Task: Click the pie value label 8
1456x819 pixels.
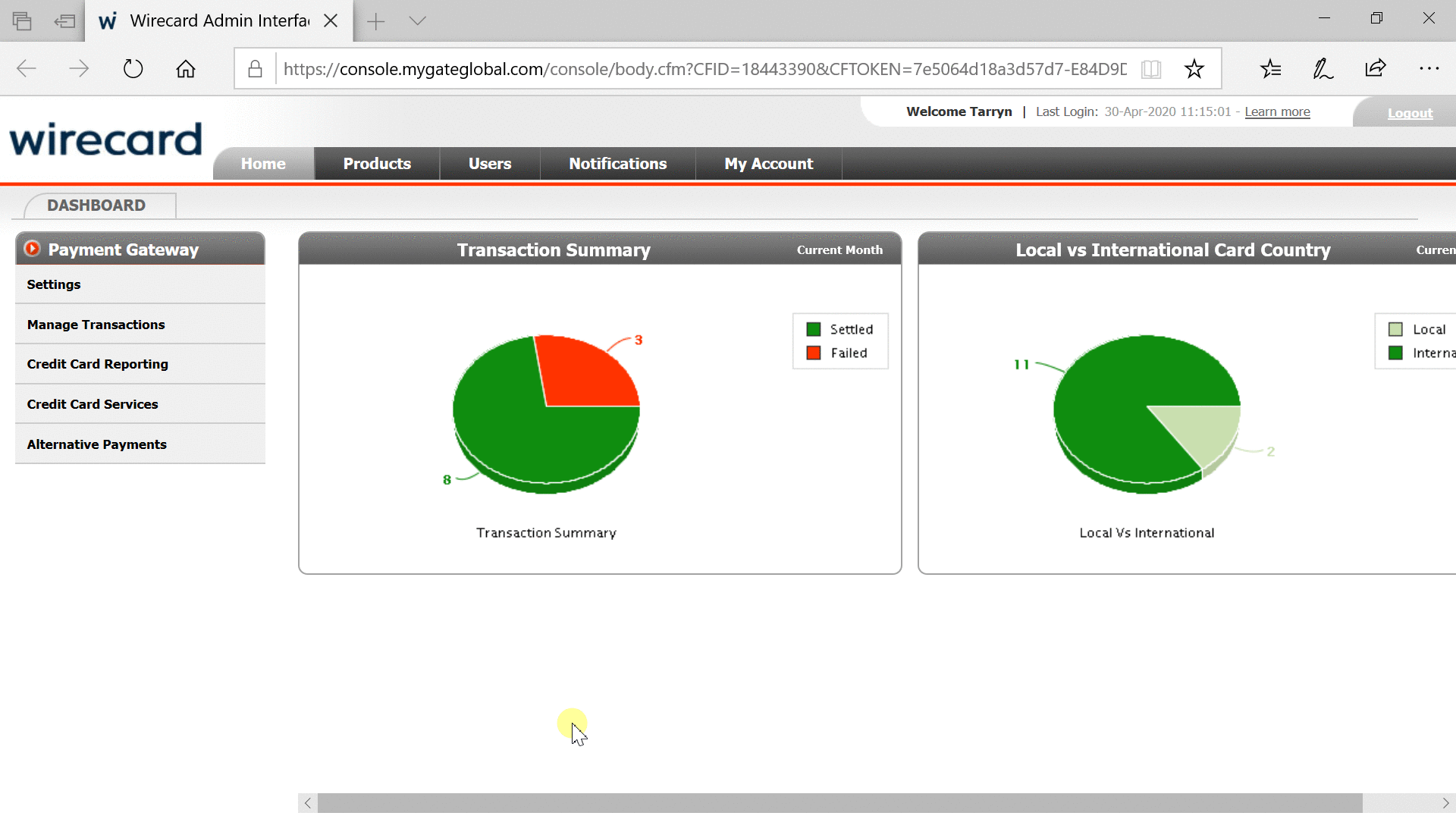Action: pos(447,479)
